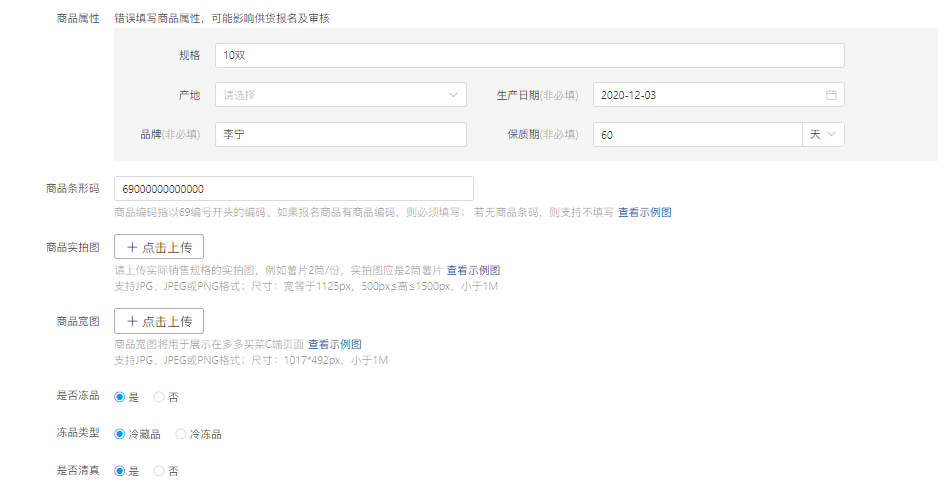
Task: Open 查看示例图 link for 商品实拍图
Action: coord(473,270)
